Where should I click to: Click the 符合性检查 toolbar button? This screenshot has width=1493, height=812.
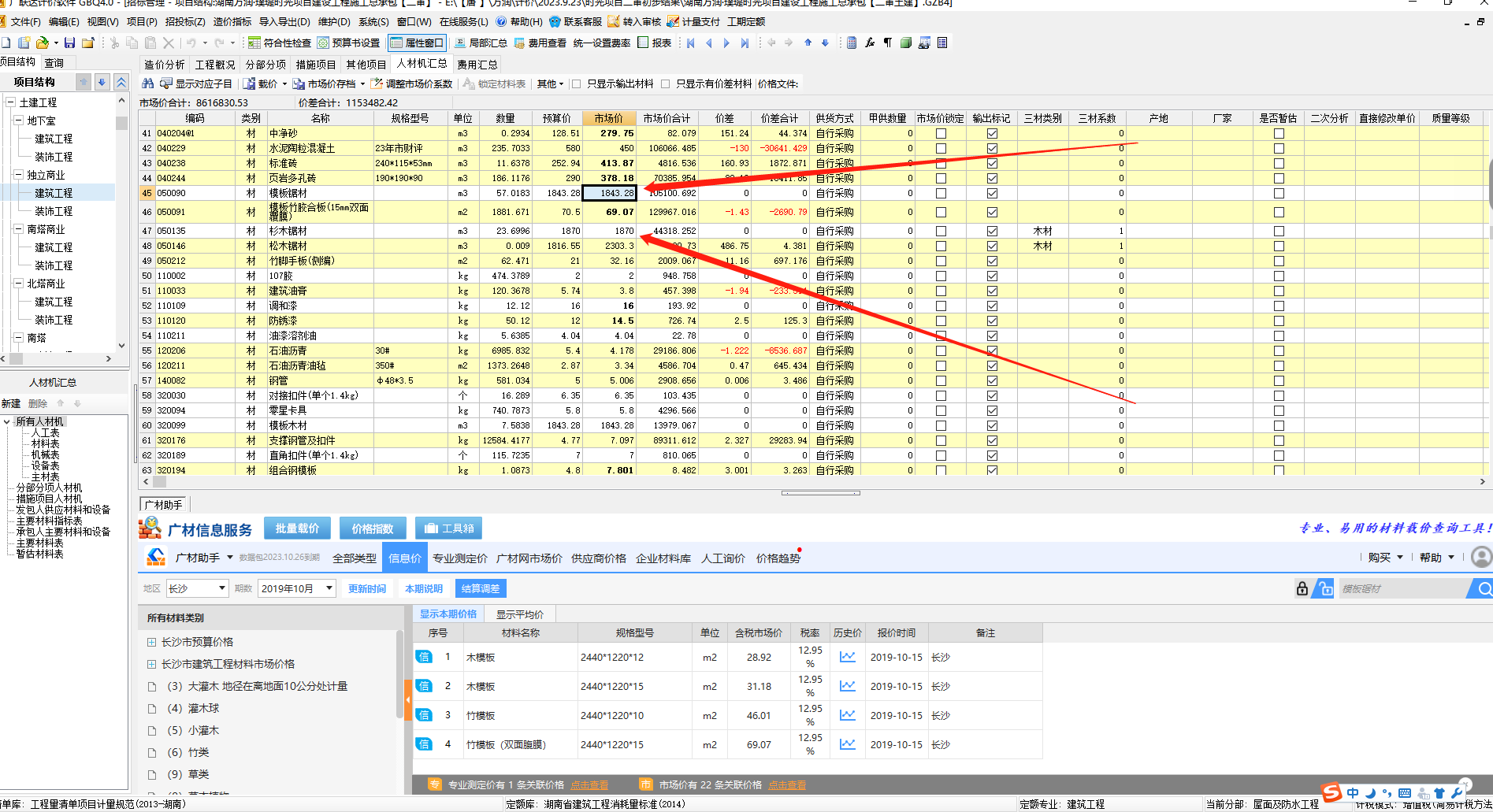pos(279,43)
